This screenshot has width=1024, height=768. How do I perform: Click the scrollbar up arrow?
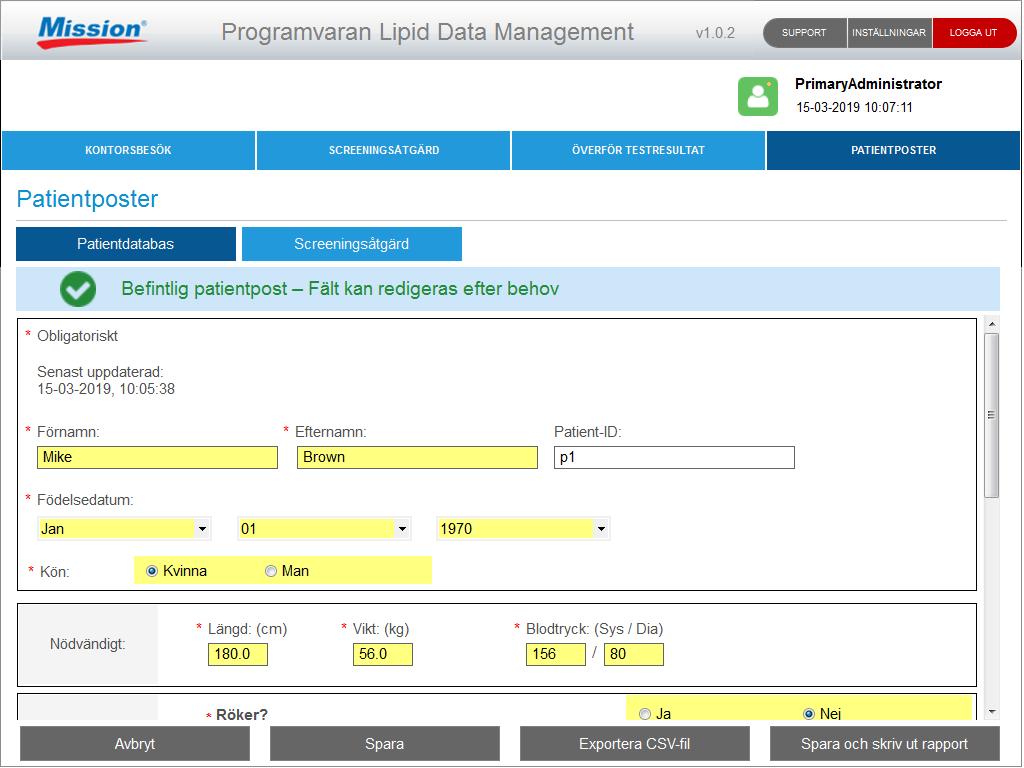pos(991,324)
